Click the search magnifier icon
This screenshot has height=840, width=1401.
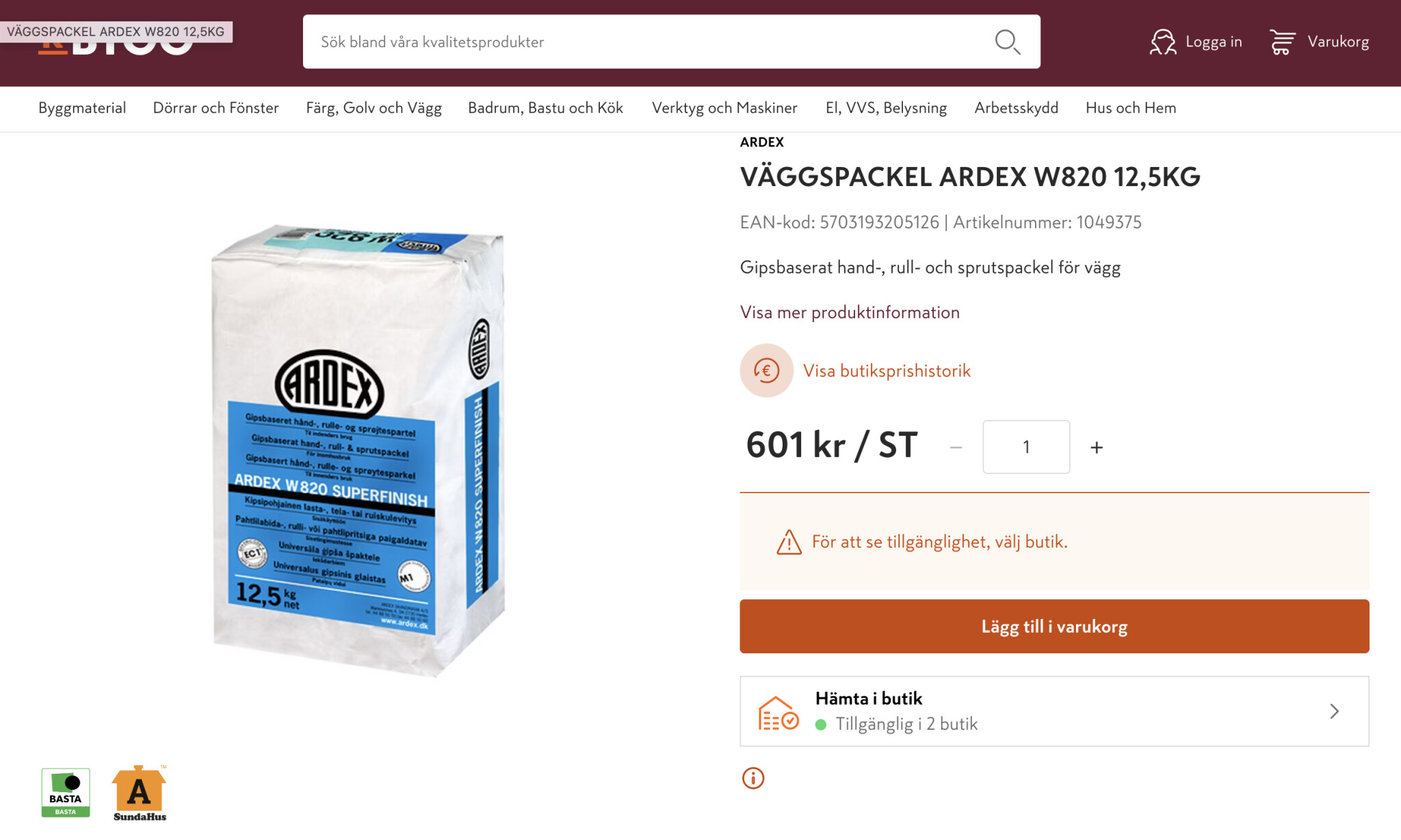click(x=1007, y=42)
